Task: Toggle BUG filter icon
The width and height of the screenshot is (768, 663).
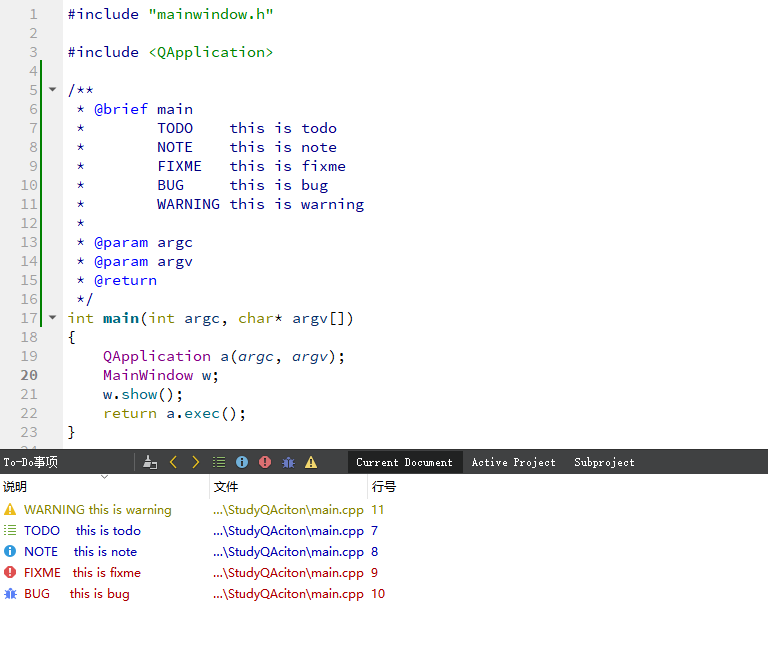Action: 288,462
